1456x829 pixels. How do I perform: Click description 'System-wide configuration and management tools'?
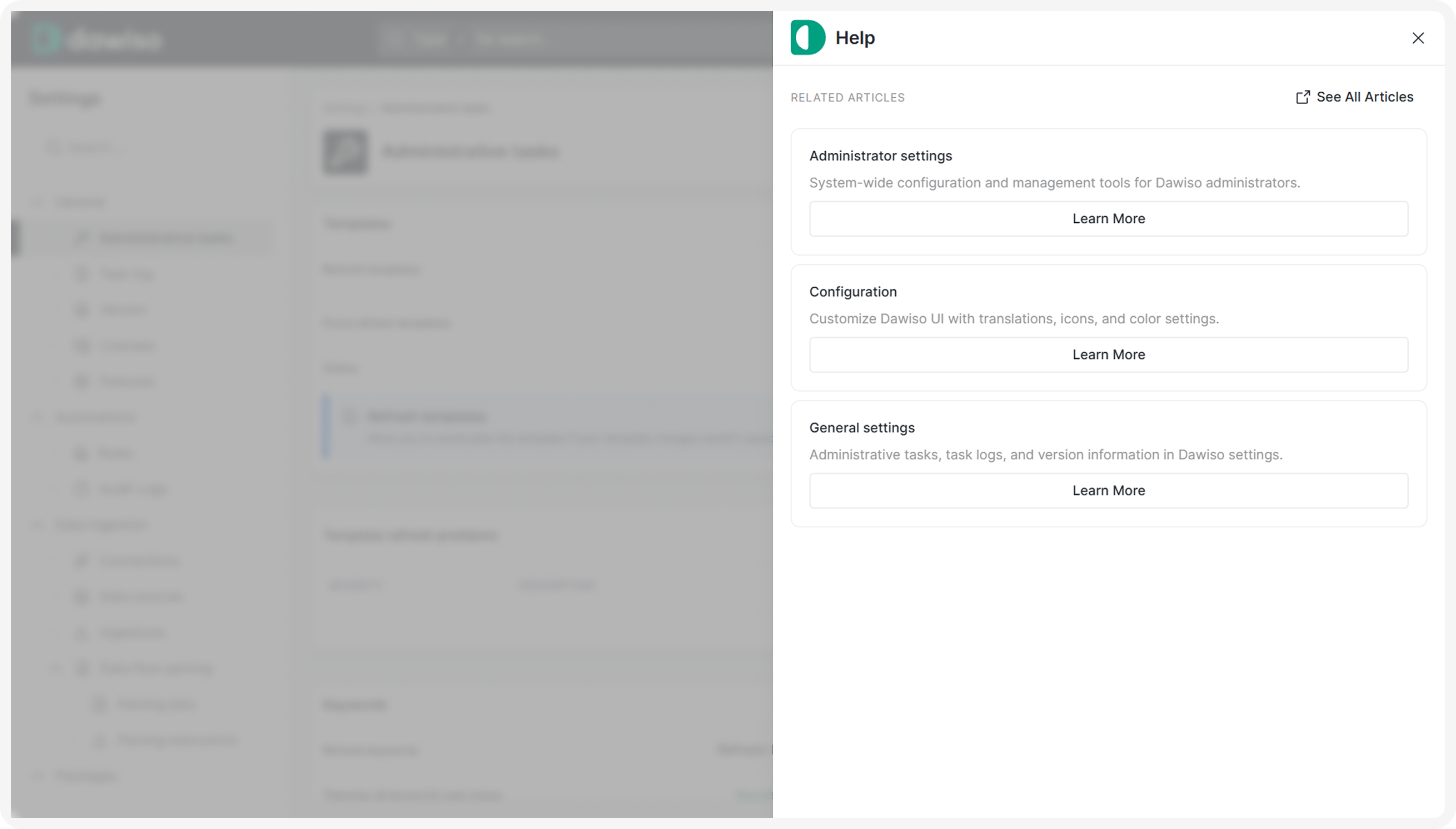coord(1055,183)
